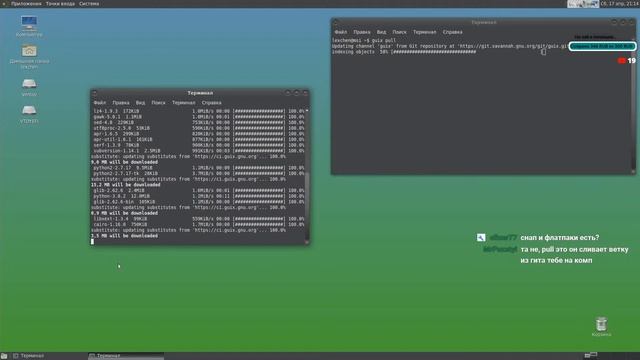Click the workspace switcher icon in bottom panel
The width and height of the screenshot is (640, 360).
pyautogui.click(x=591, y=356)
